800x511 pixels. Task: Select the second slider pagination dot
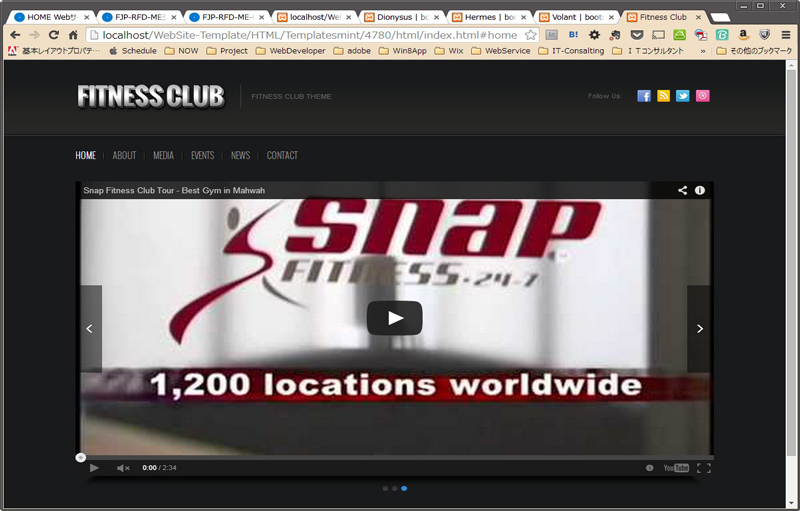[394, 489]
